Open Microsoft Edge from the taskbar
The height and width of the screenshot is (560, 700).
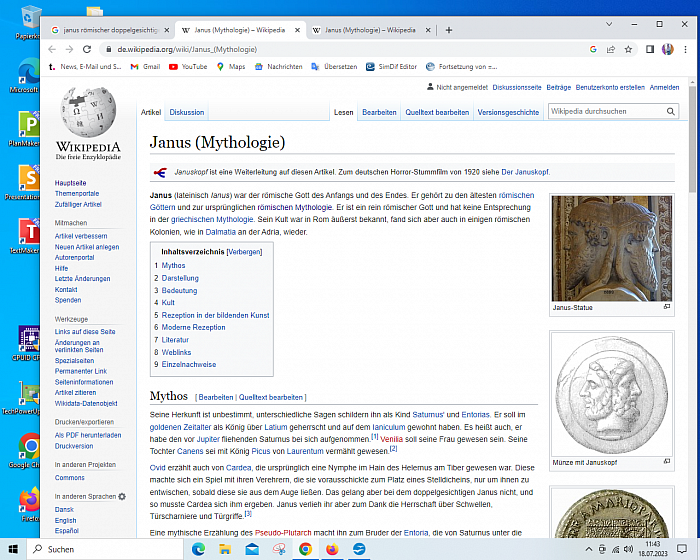click(x=198, y=549)
